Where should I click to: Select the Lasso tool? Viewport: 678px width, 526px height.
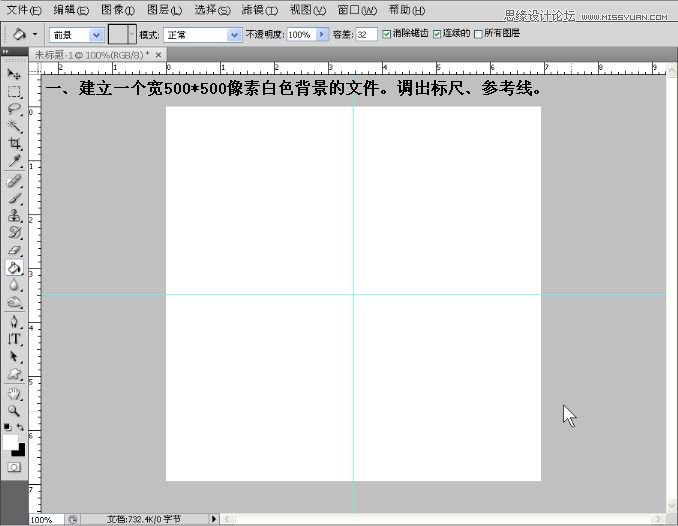coord(14,109)
